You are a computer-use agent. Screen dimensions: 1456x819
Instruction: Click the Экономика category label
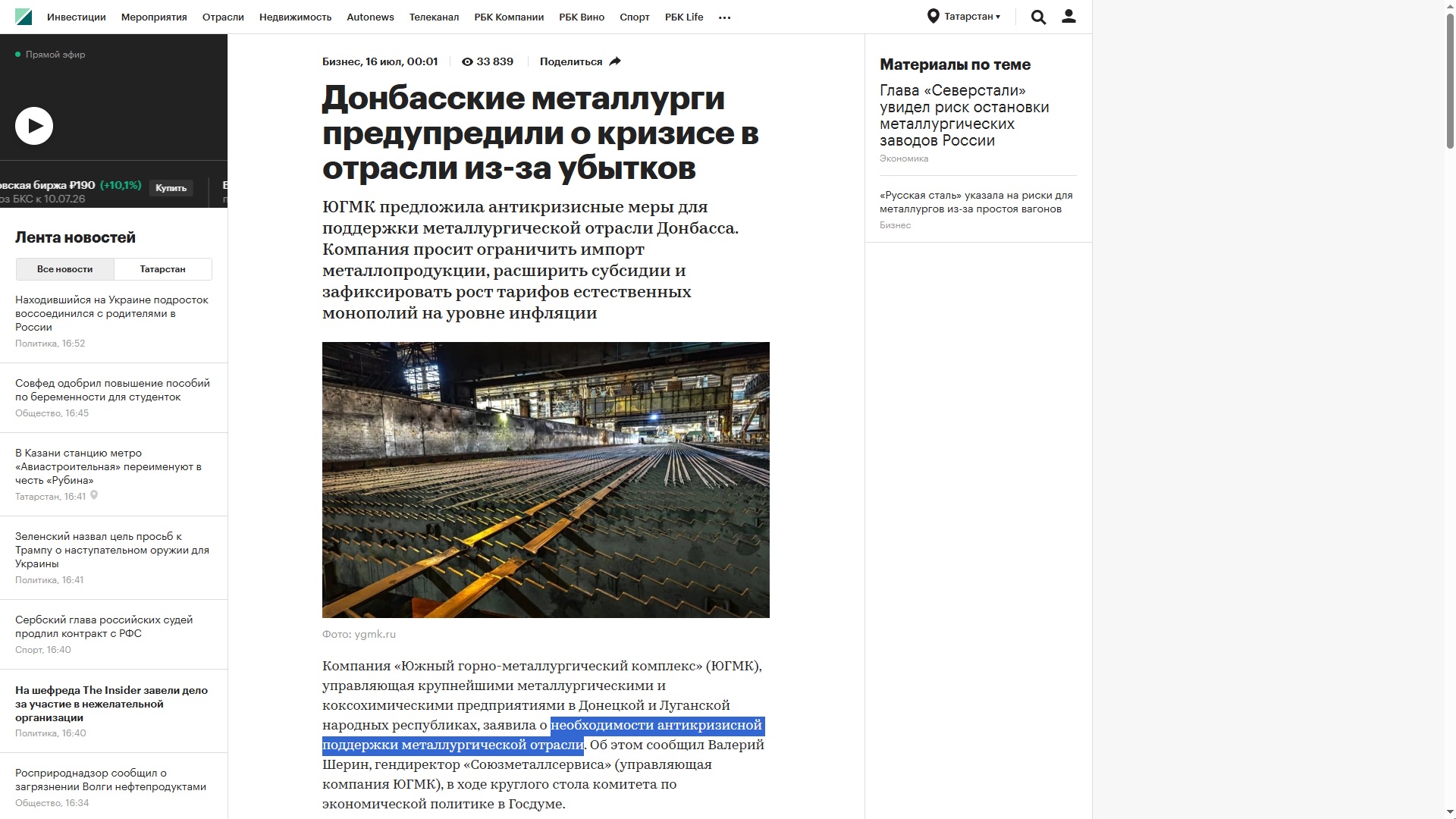point(904,158)
